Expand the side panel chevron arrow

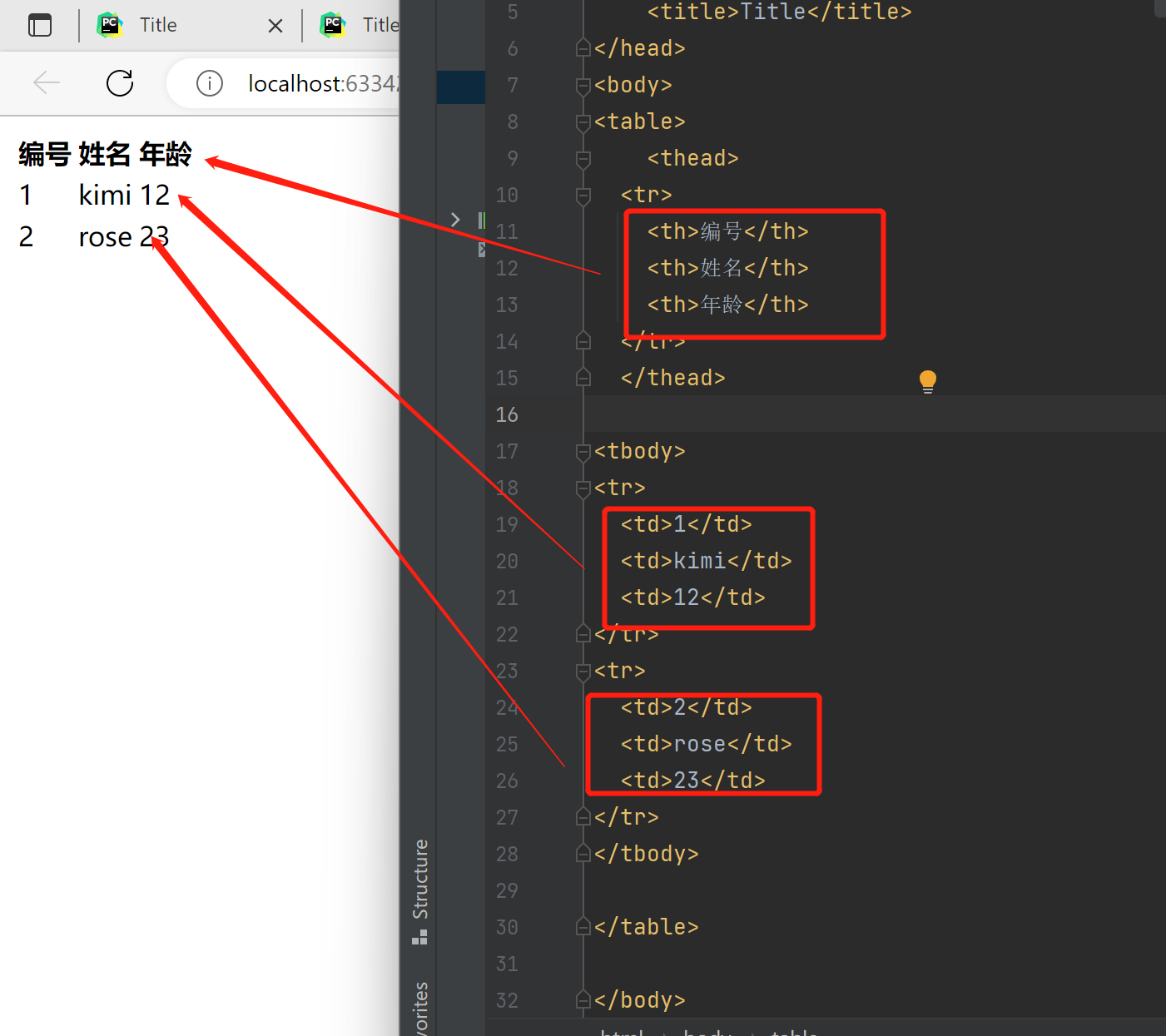[455, 220]
